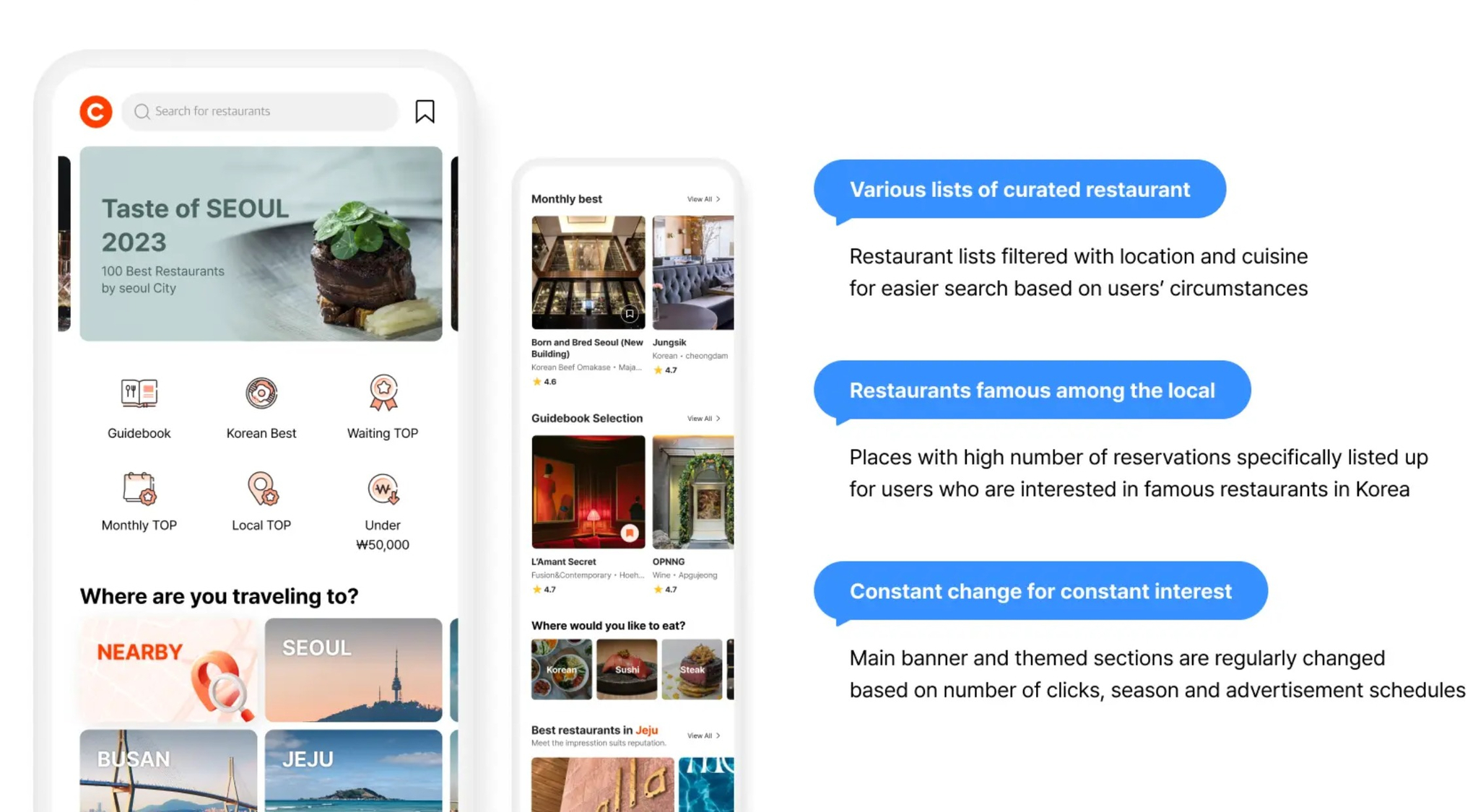Click Jungsik's 4.7 star rating

[x=665, y=370]
